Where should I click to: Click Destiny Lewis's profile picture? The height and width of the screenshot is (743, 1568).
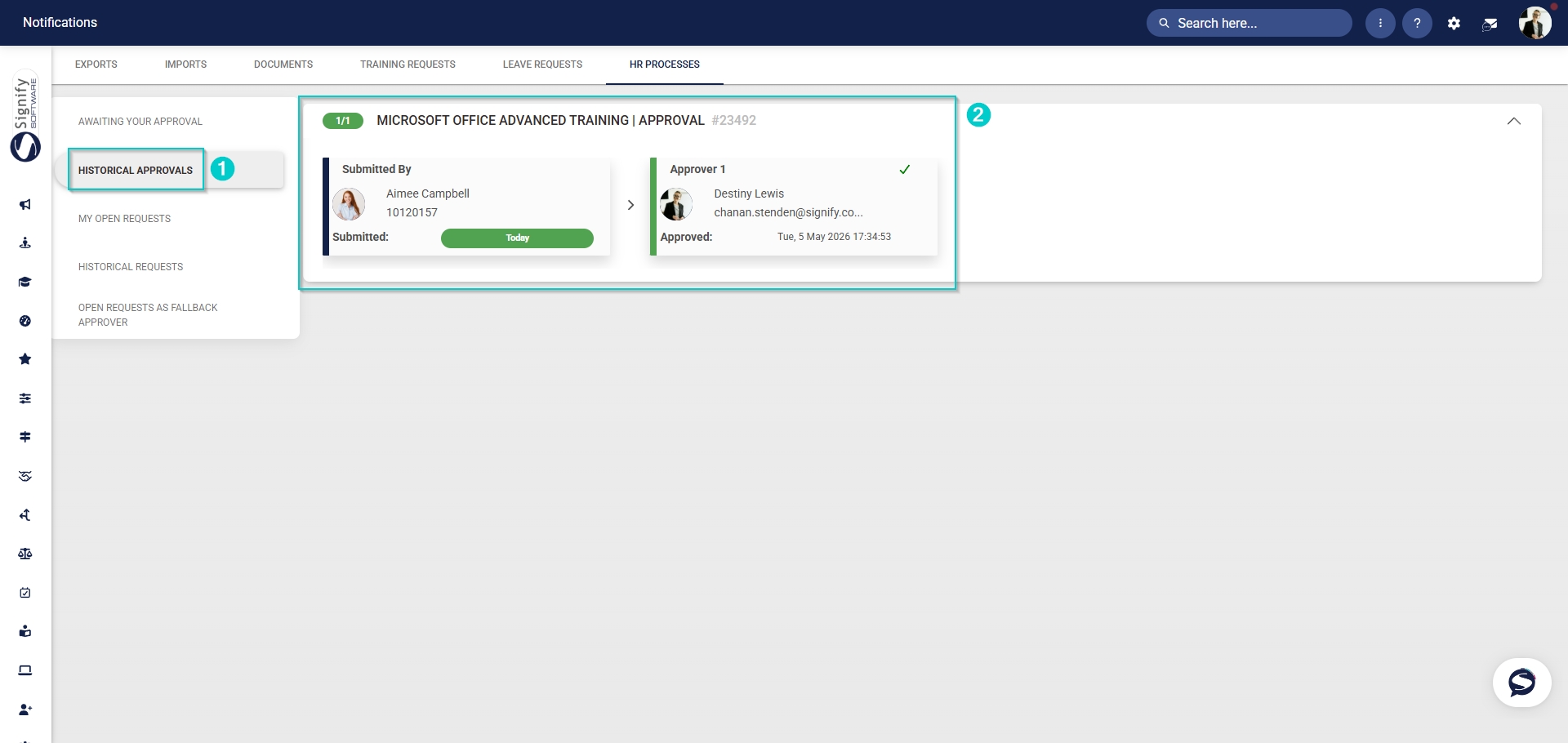676,204
